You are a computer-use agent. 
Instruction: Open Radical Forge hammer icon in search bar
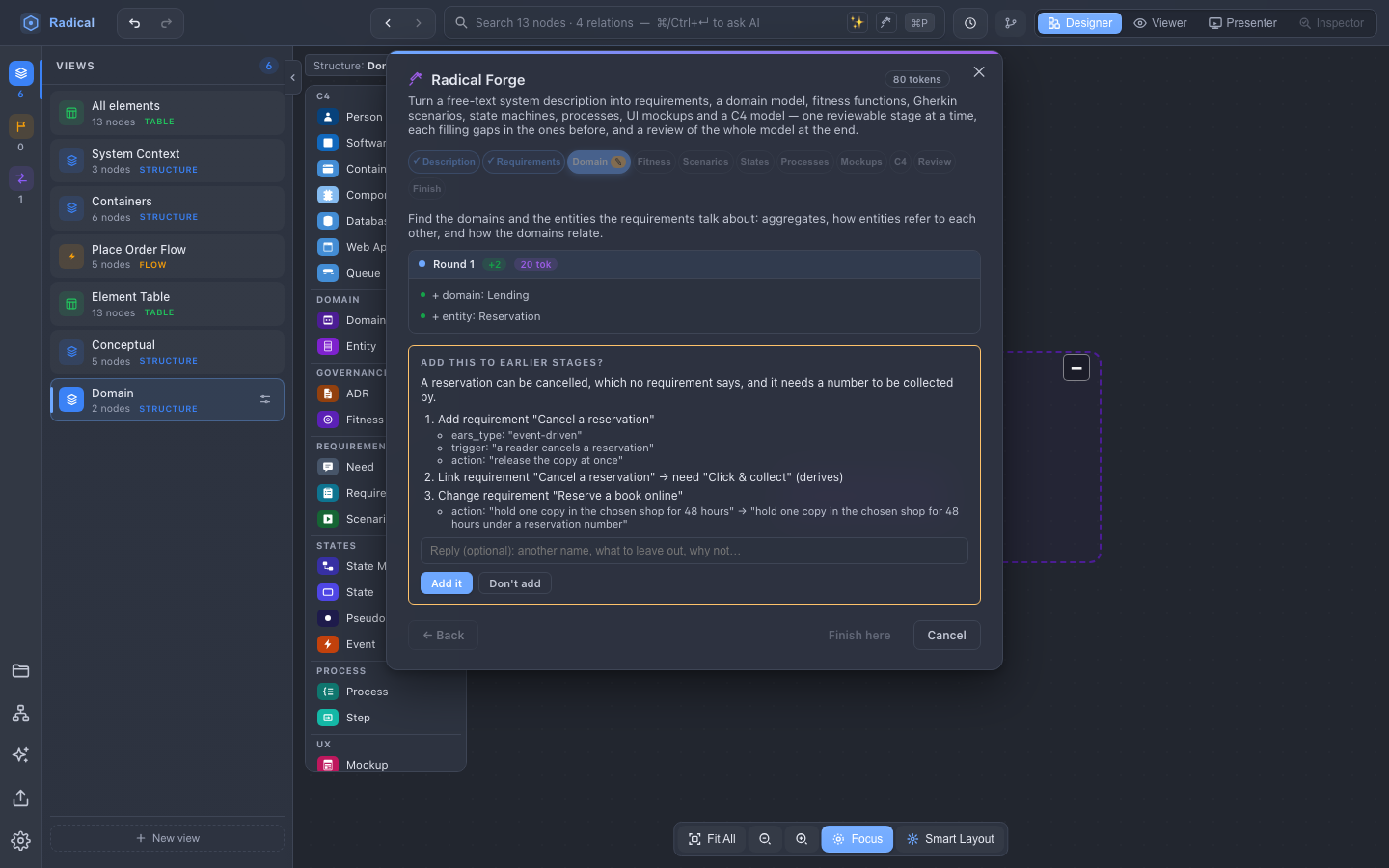click(x=886, y=23)
